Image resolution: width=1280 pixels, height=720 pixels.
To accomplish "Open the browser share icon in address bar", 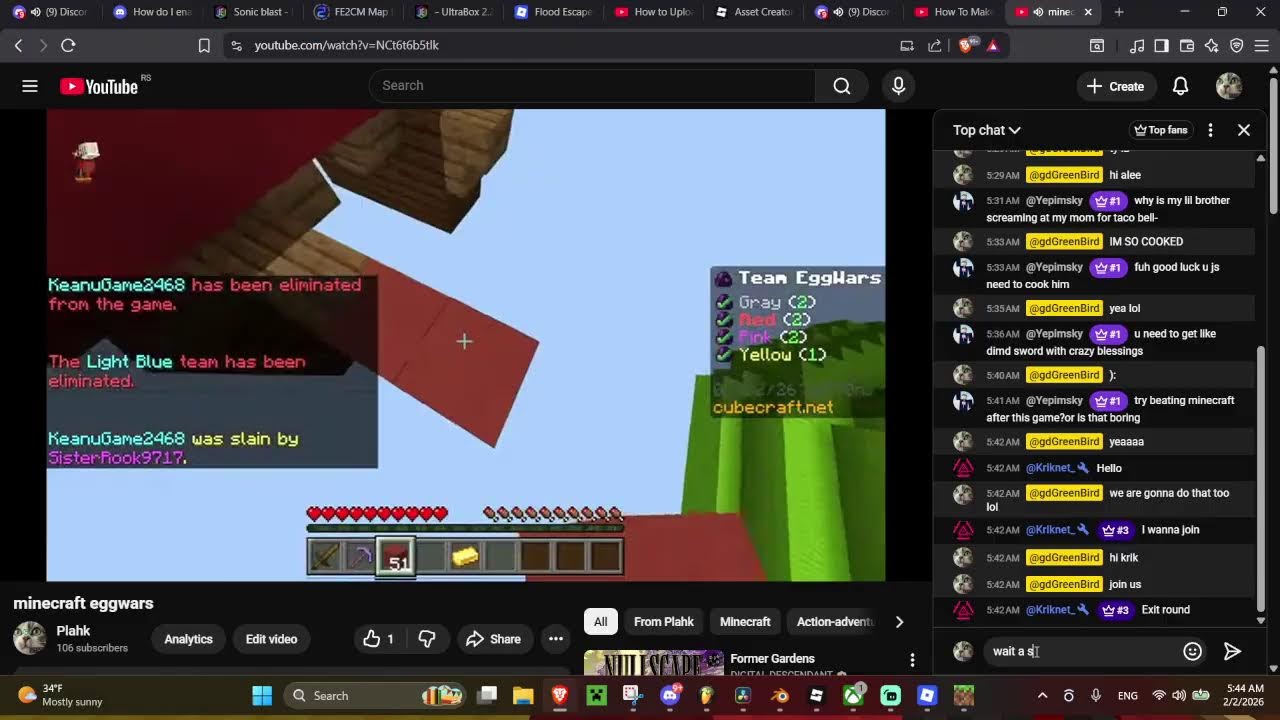I will (x=935, y=45).
